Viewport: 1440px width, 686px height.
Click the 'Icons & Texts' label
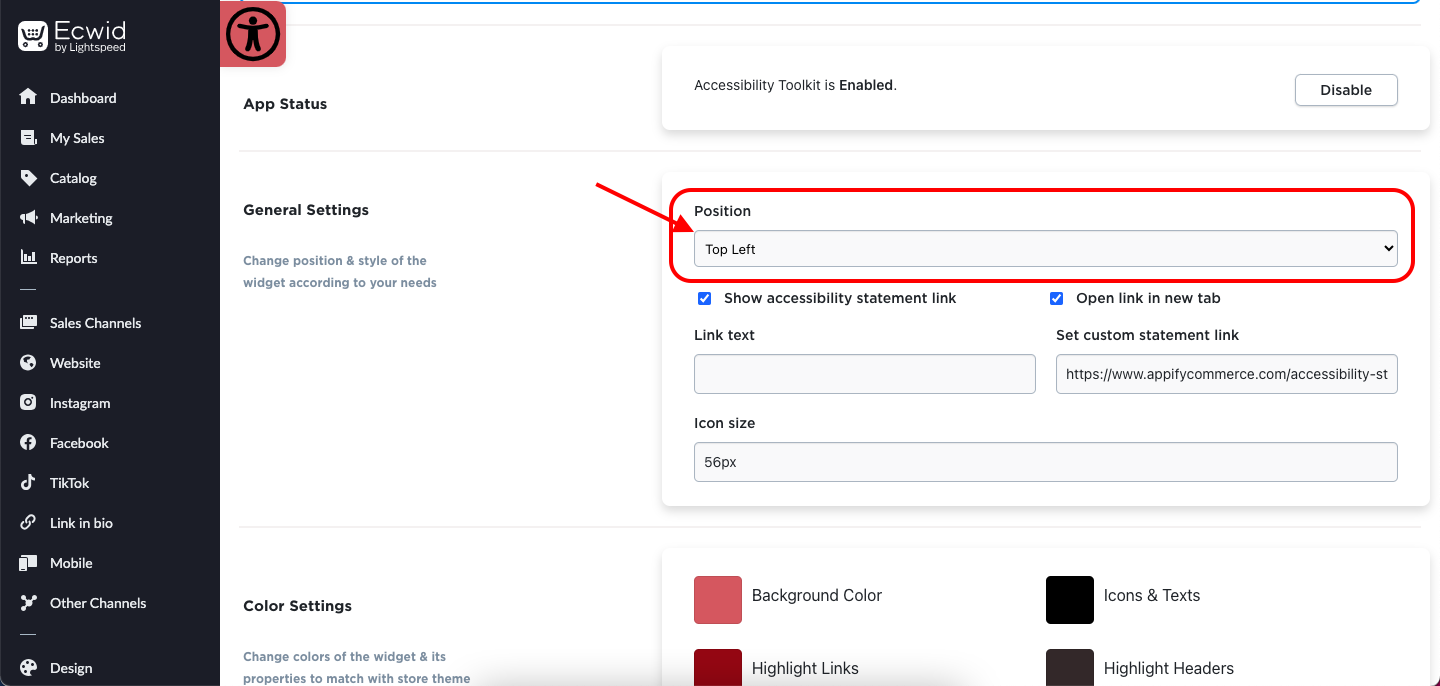(1152, 595)
